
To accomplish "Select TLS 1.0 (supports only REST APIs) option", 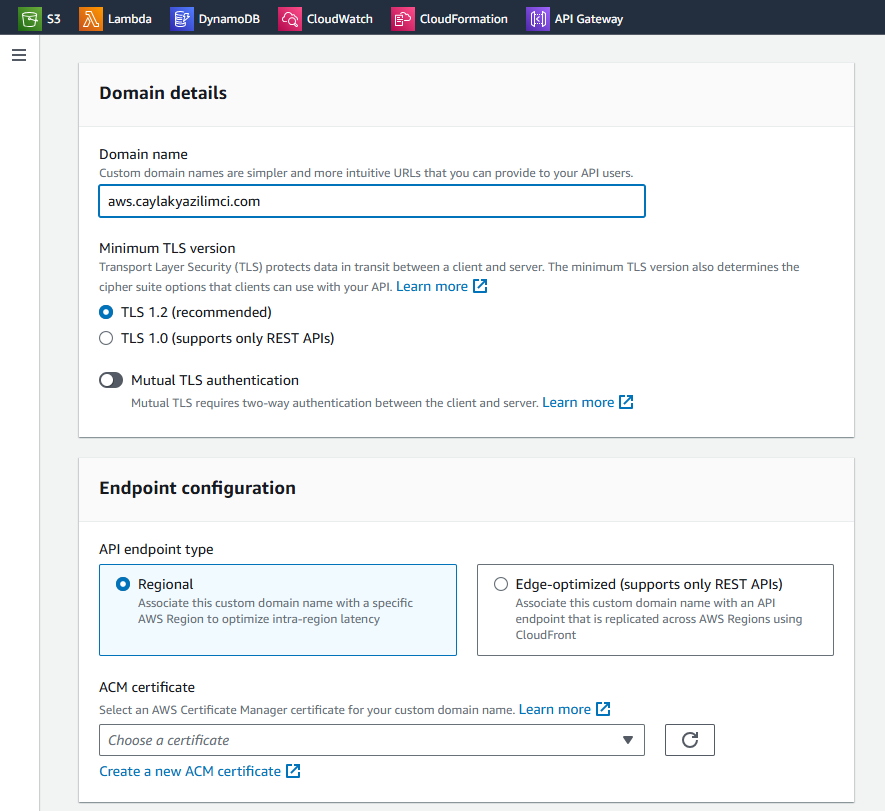I will pos(106,338).
